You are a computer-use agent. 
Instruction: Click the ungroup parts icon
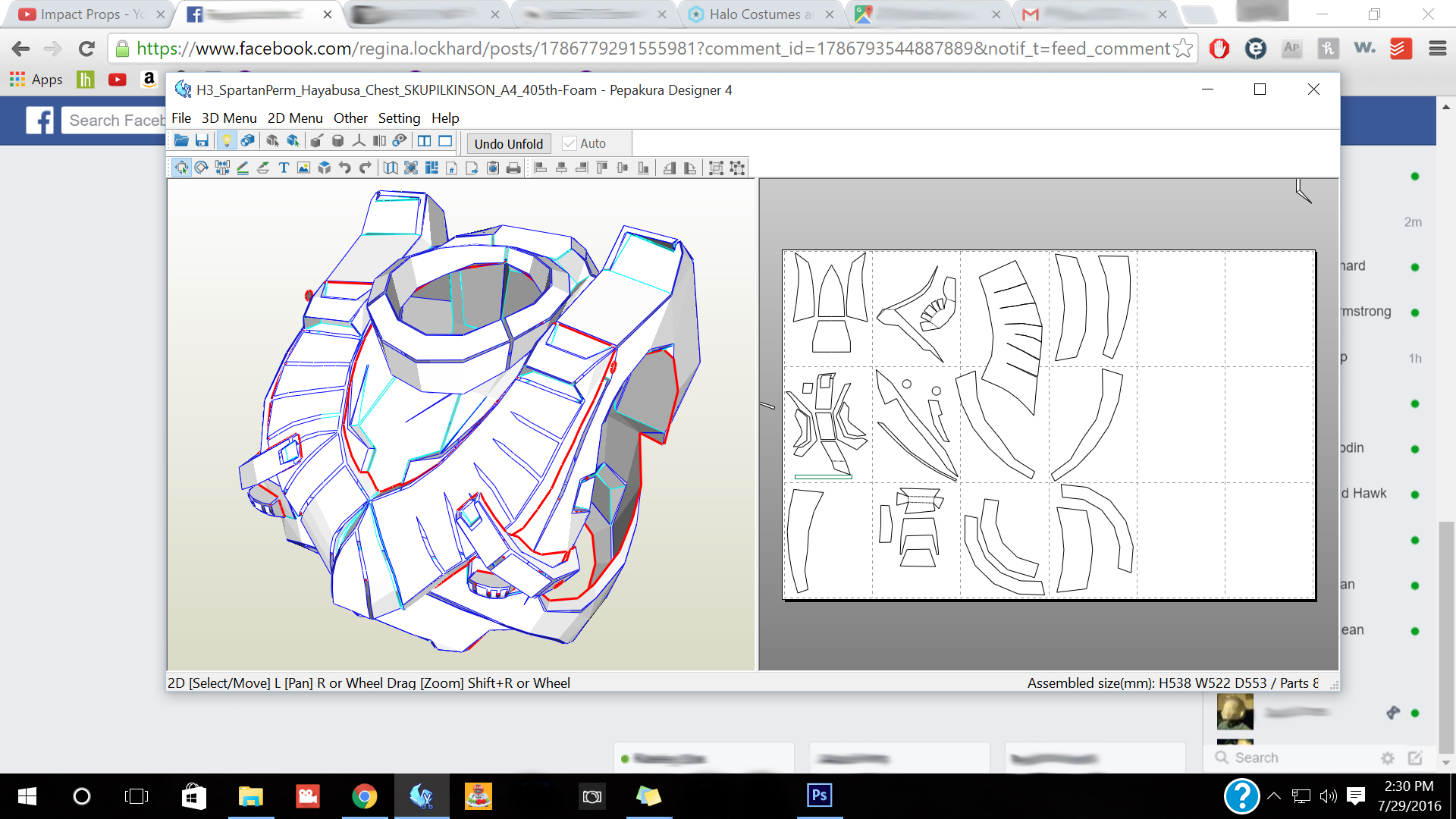(x=737, y=168)
